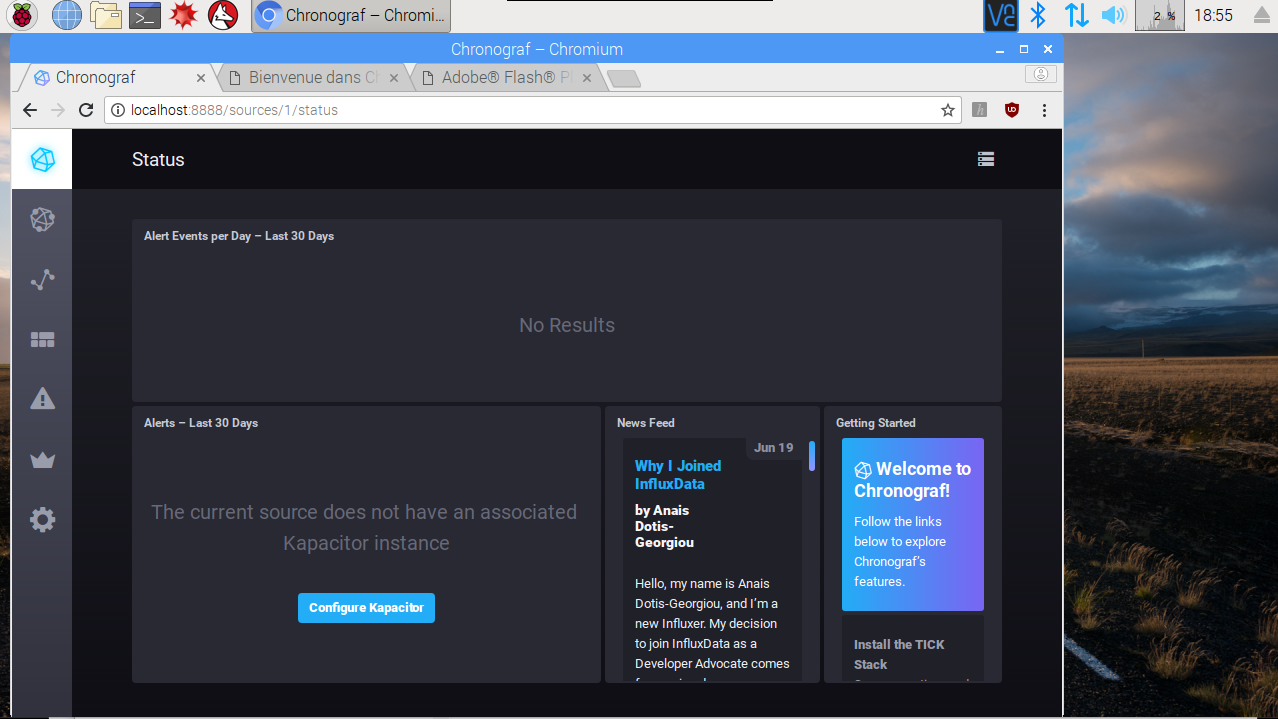Screen dimensions: 1278x719
Task: Open Data Explorer graph icon in sidebar
Action: pyautogui.click(x=42, y=280)
